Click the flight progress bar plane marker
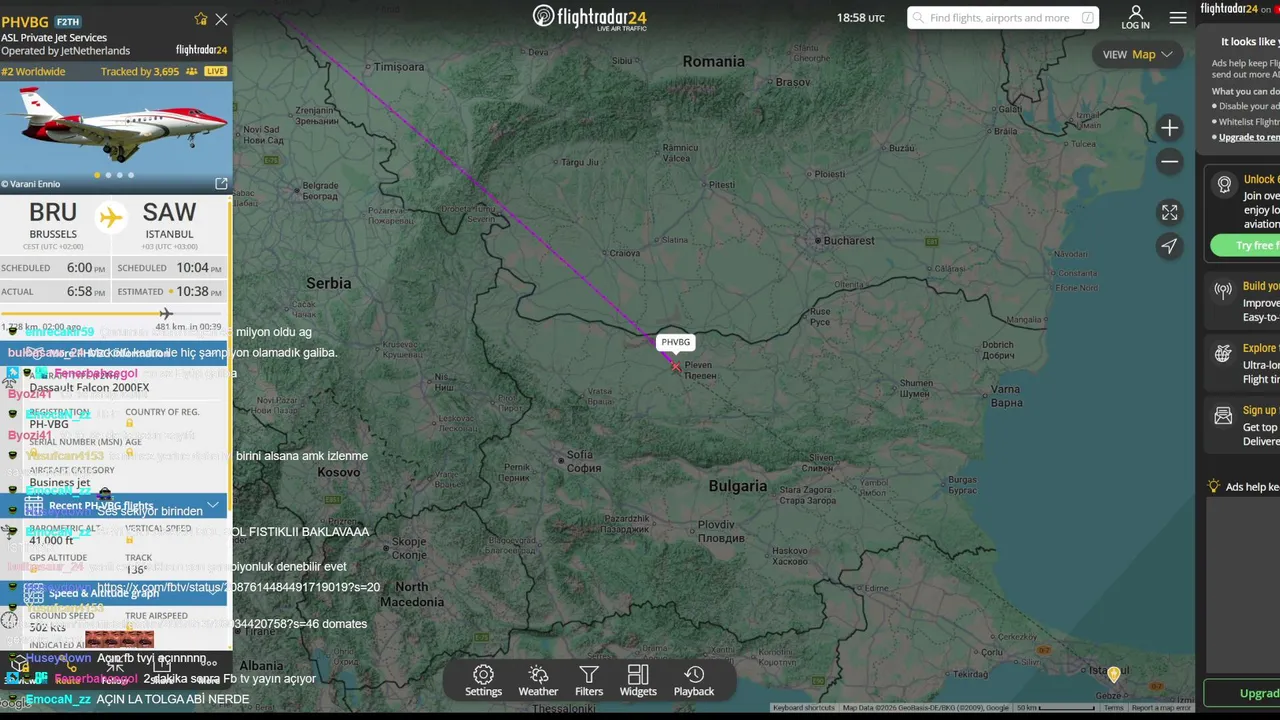This screenshot has height=720, width=1280. 166,314
